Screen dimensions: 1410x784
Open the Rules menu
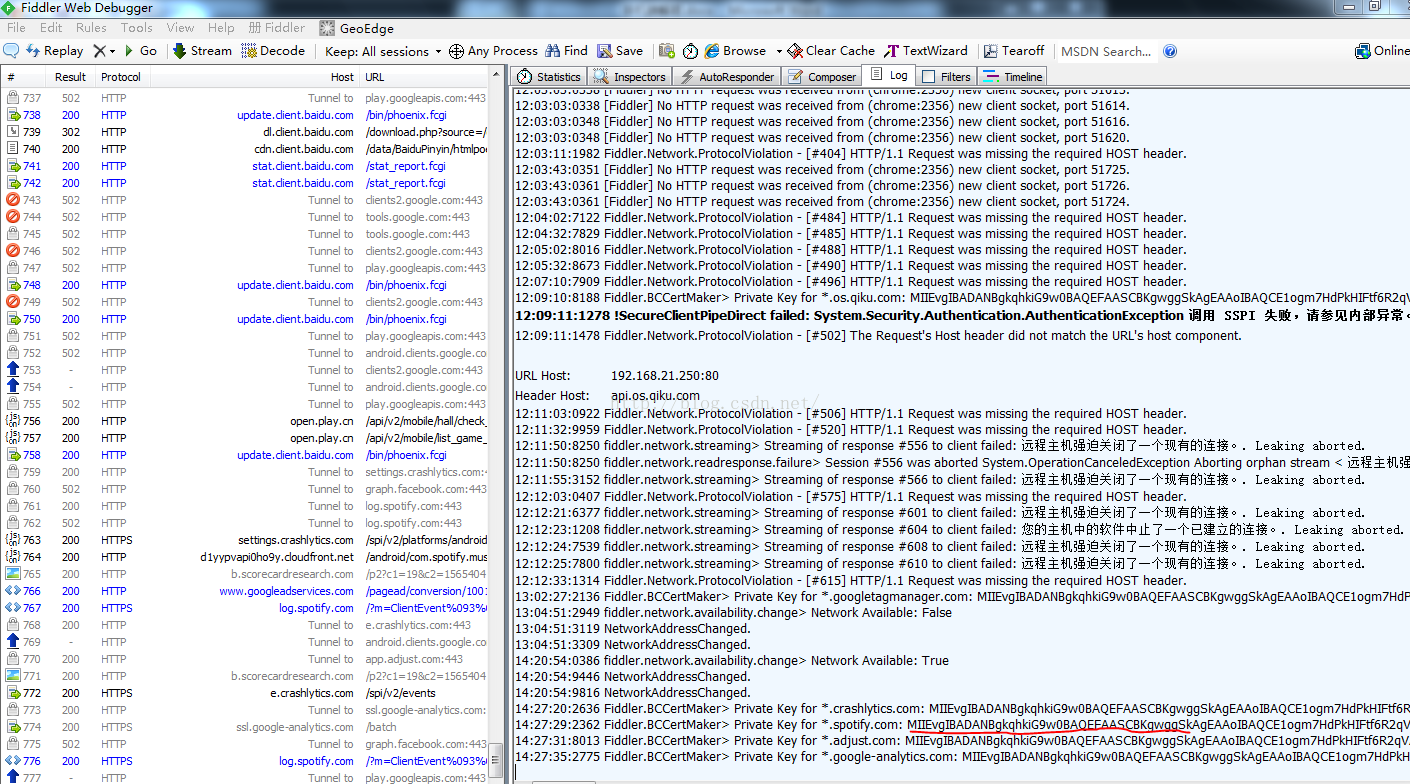[91, 28]
